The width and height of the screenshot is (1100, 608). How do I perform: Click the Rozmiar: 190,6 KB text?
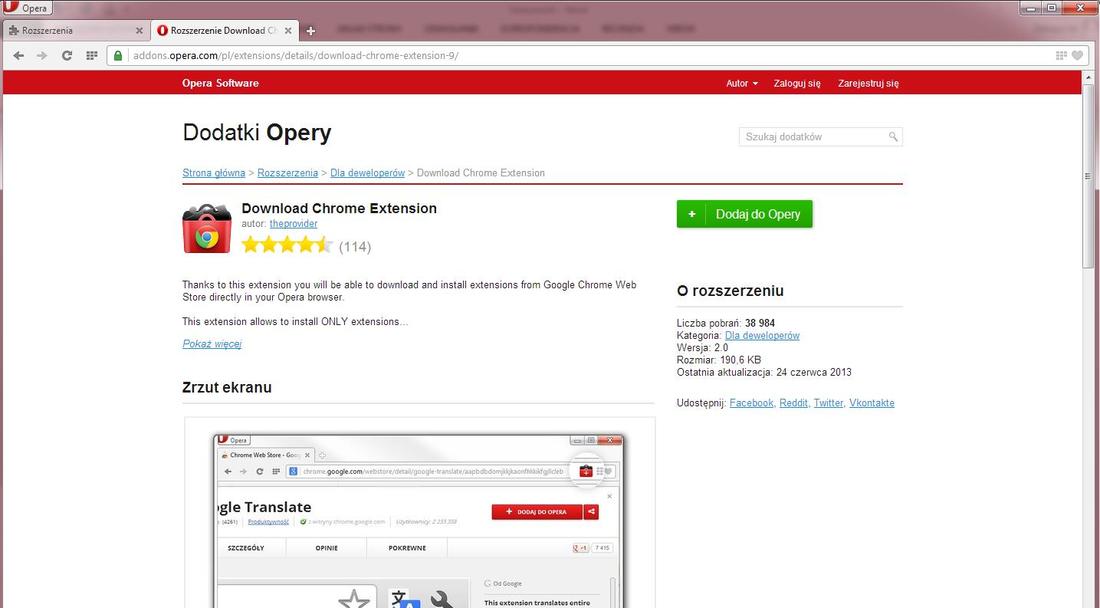pyautogui.click(x=718, y=360)
